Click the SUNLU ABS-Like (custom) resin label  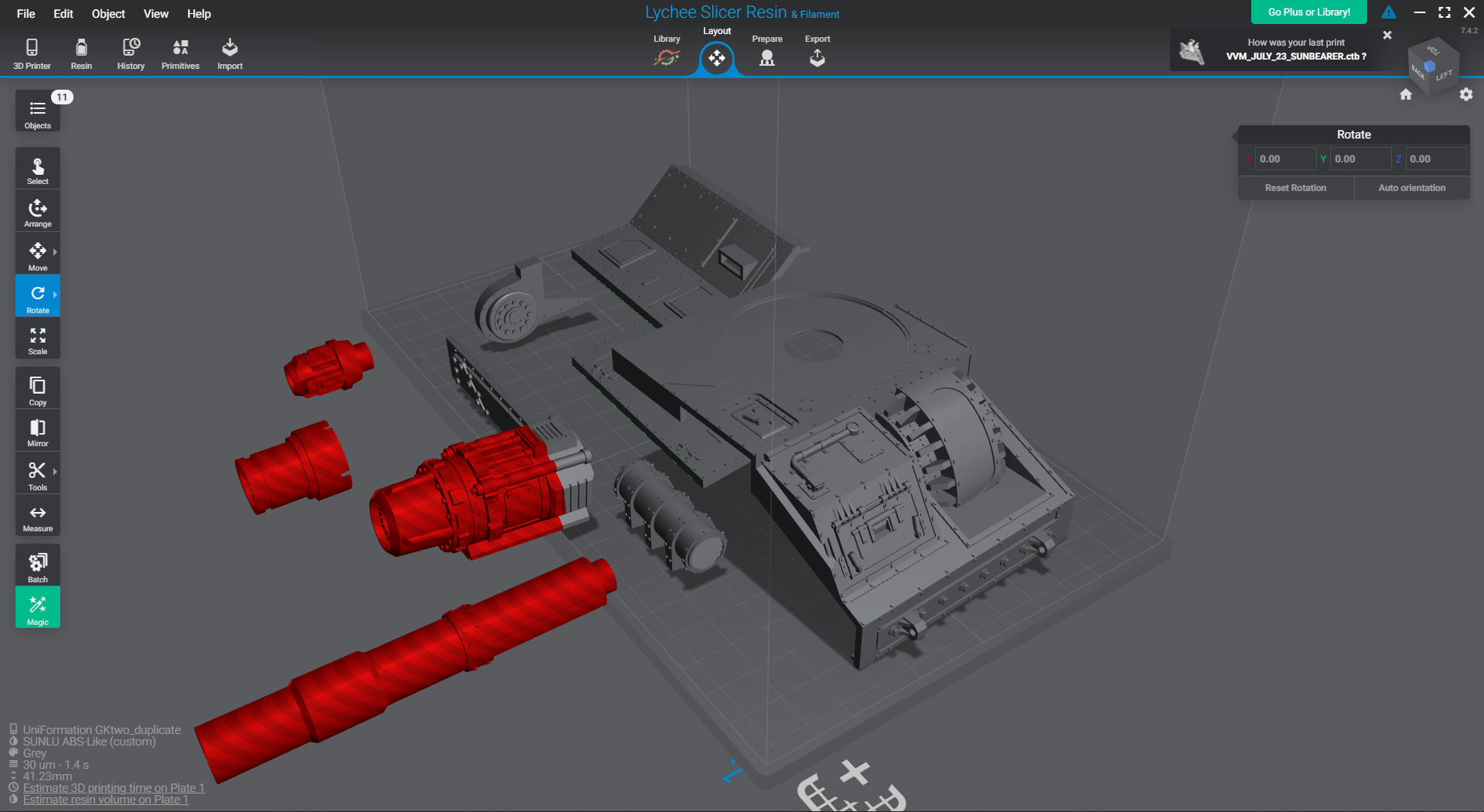(x=90, y=742)
